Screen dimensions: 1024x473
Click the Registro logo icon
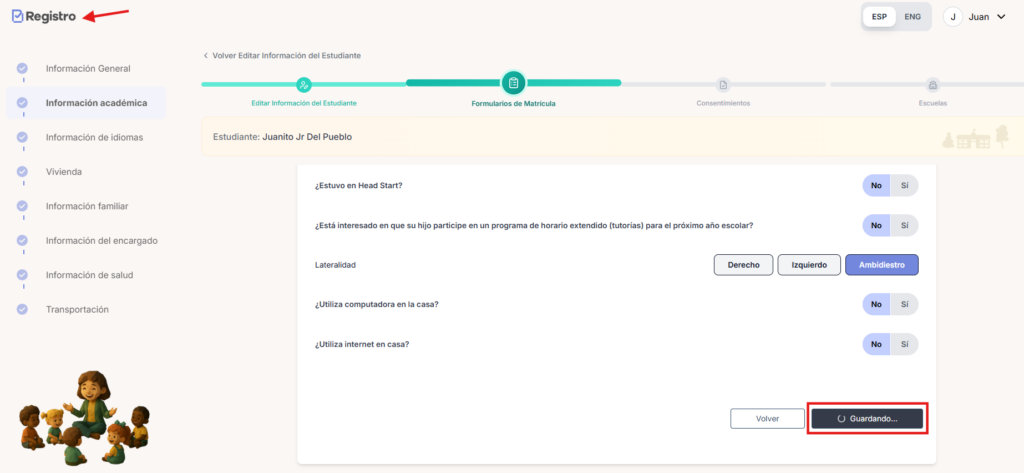click(17, 16)
